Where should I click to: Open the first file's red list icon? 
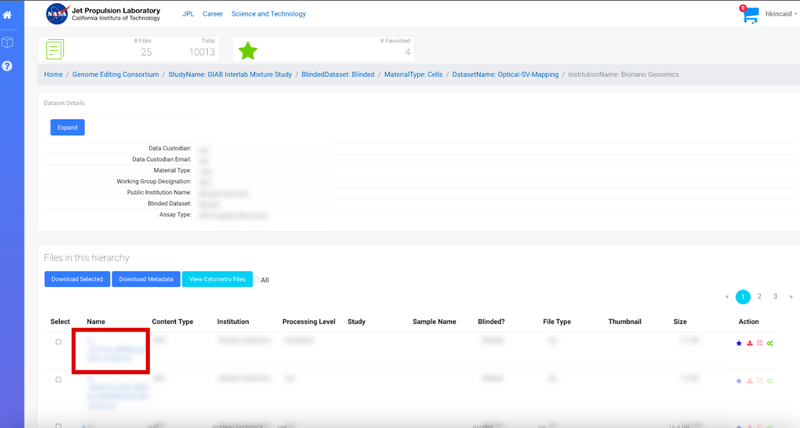tap(760, 343)
